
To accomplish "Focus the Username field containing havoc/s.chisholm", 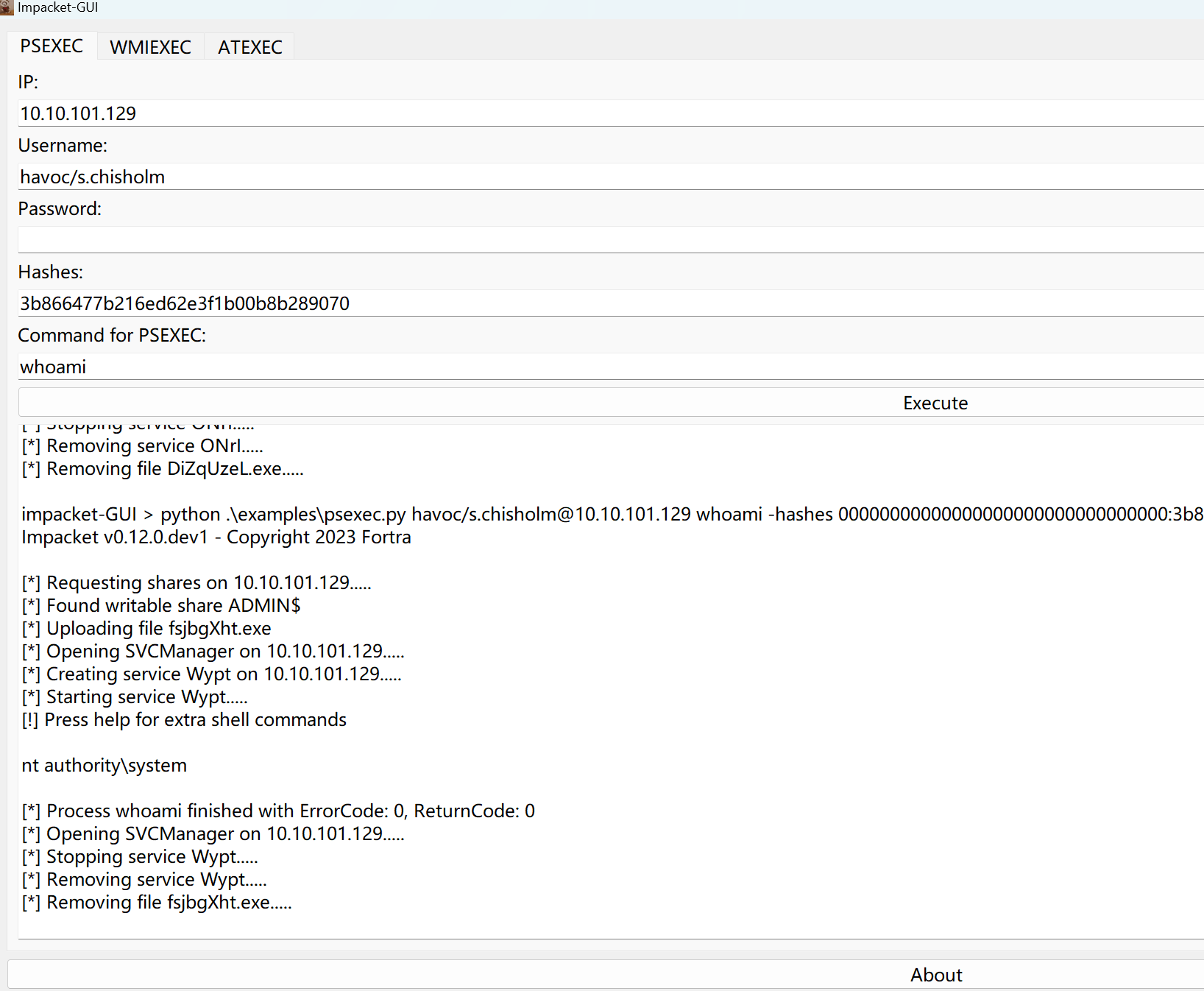I will [x=611, y=177].
